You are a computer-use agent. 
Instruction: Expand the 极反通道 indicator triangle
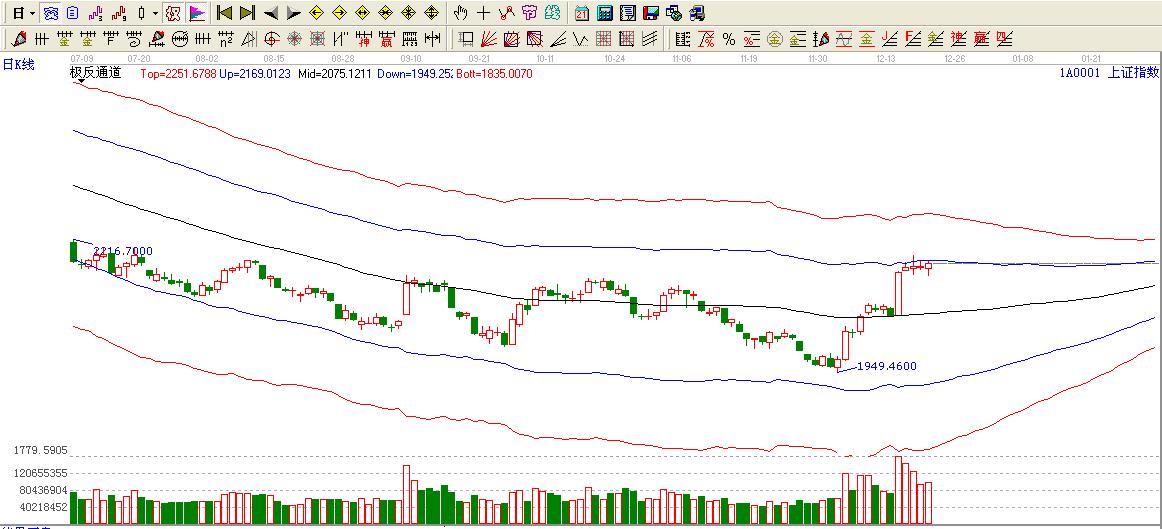click(x=78, y=82)
